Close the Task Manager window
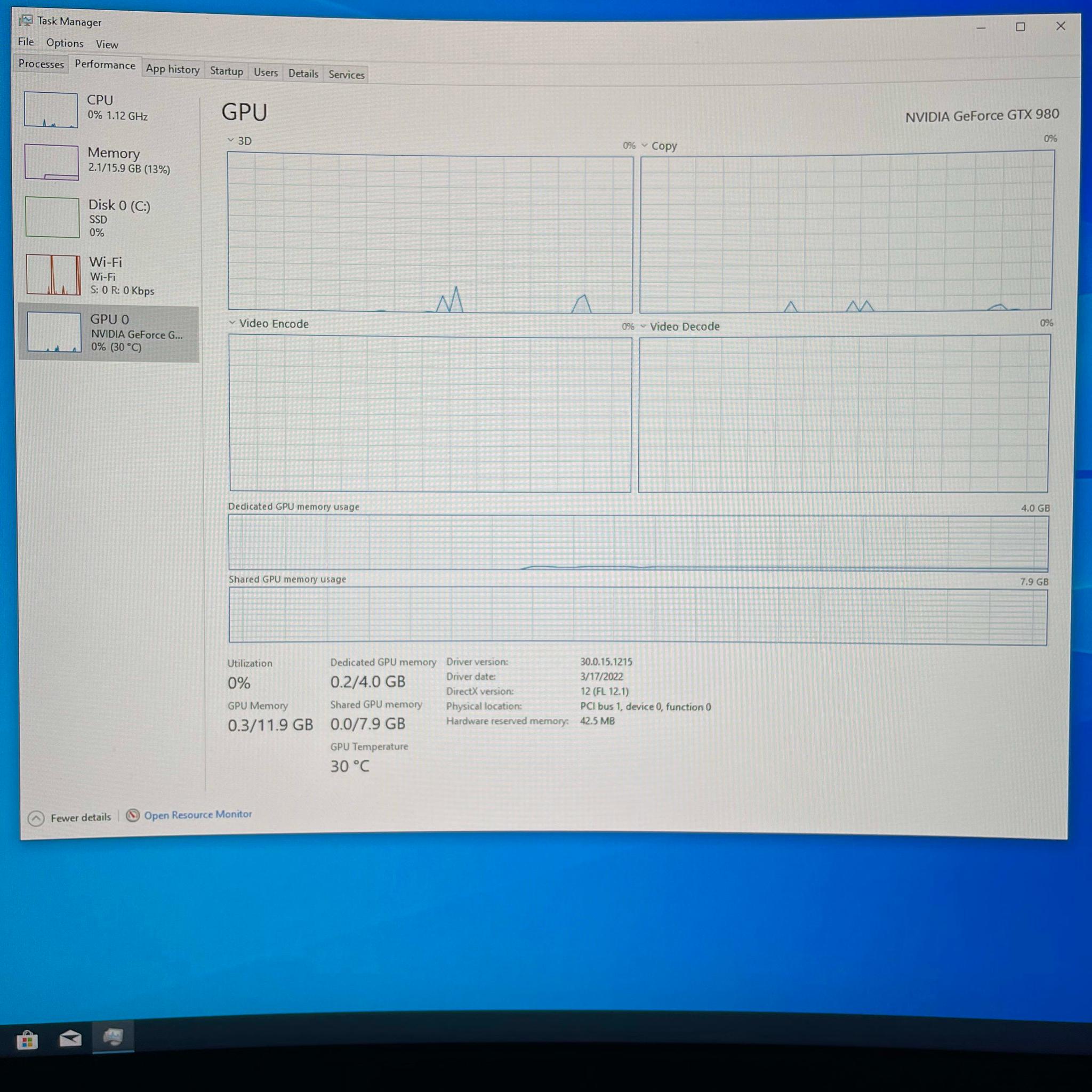This screenshot has height=1092, width=1092. point(1061,26)
